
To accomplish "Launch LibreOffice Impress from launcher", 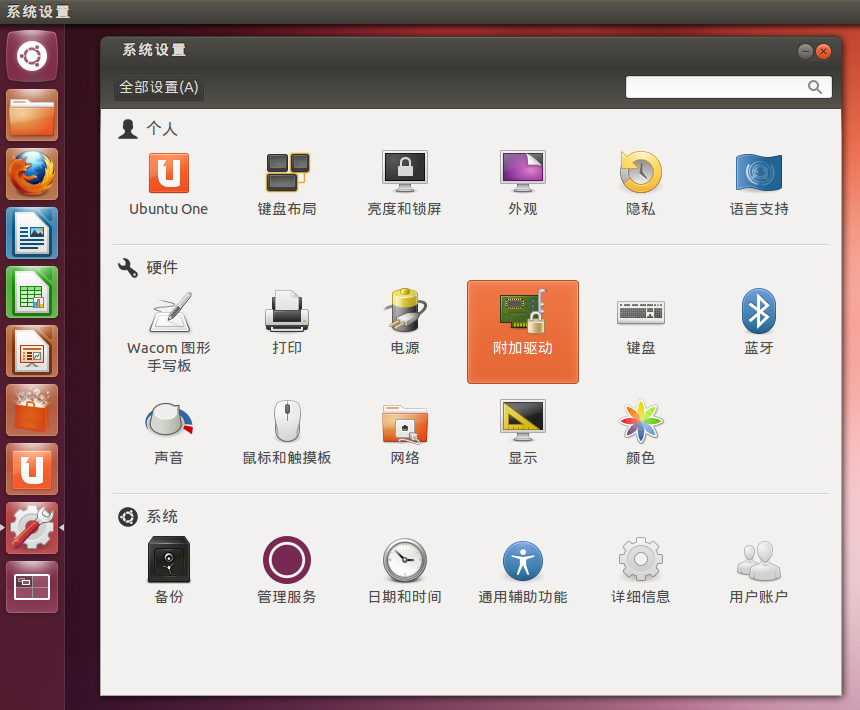I will pyautogui.click(x=32, y=351).
